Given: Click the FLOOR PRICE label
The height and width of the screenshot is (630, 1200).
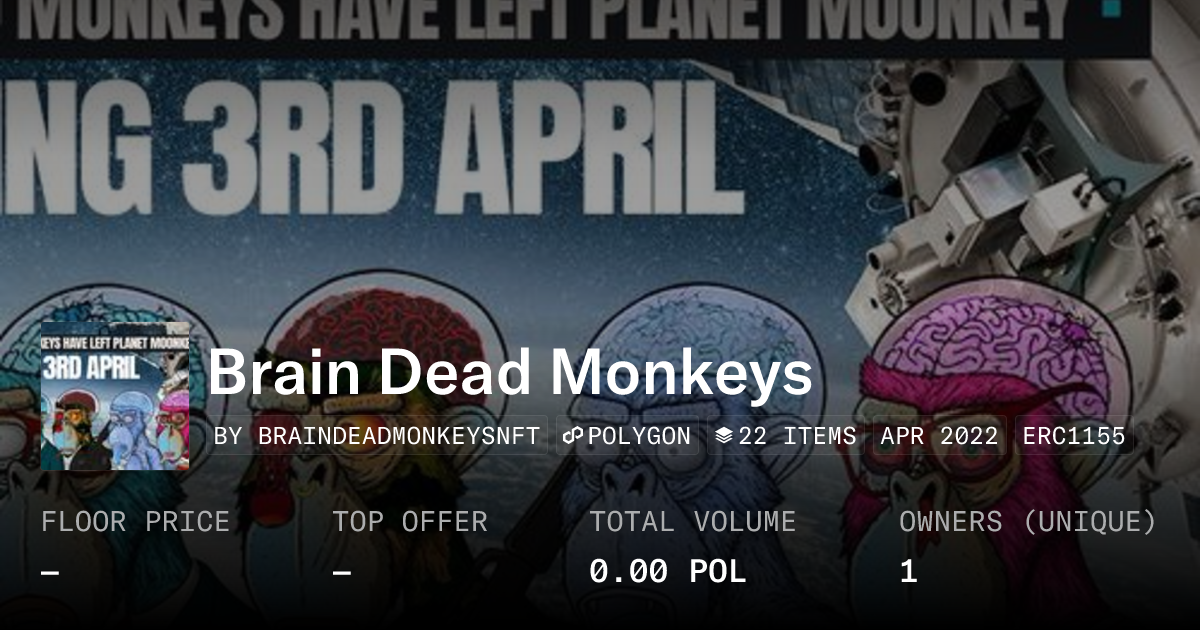Looking at the screenshot, I should coord(135,522).
